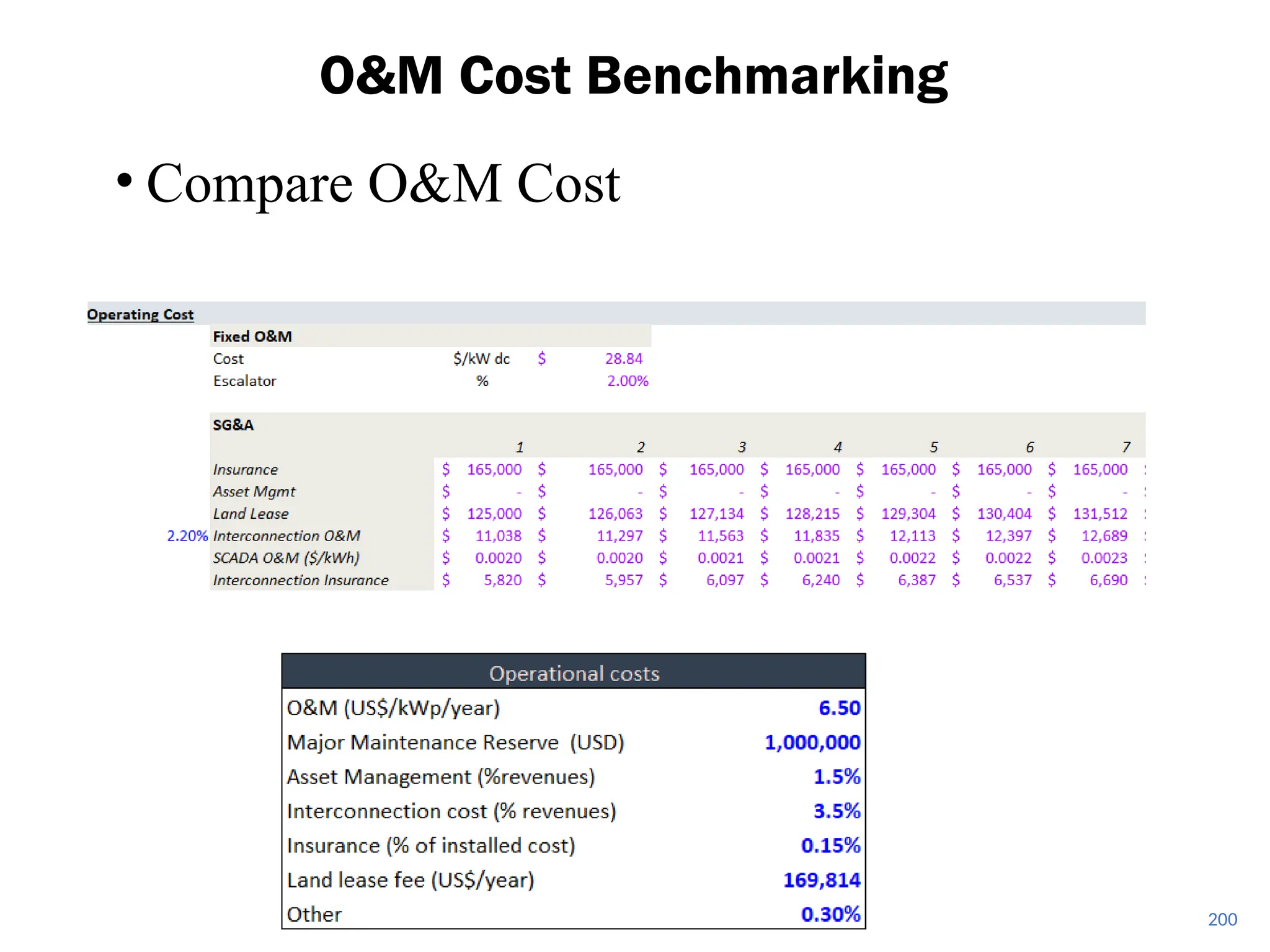This screenshot has height=952, width=1270.
Task: Select the escalator value '2.00%'
Action: (x=628, y=381)
